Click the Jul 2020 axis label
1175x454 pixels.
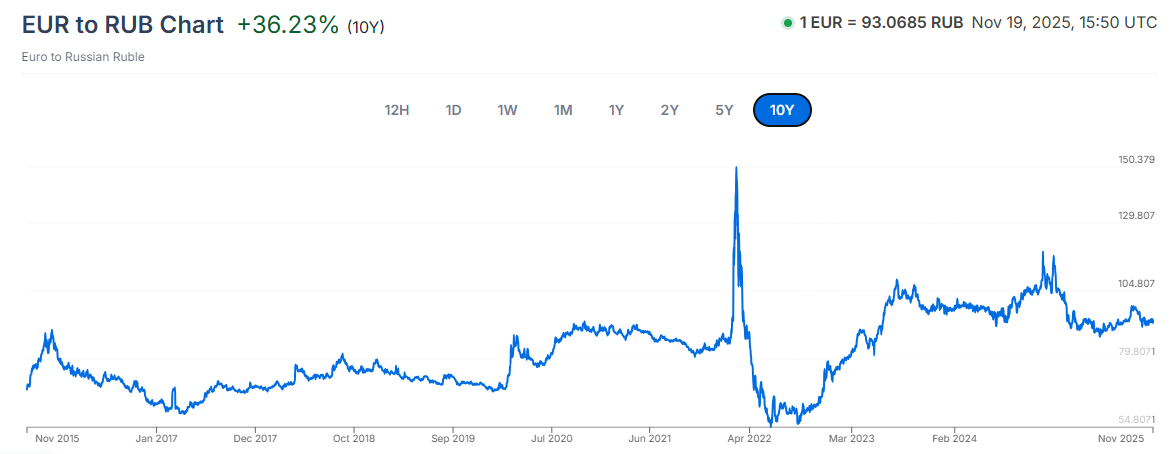tap(551, 438)
